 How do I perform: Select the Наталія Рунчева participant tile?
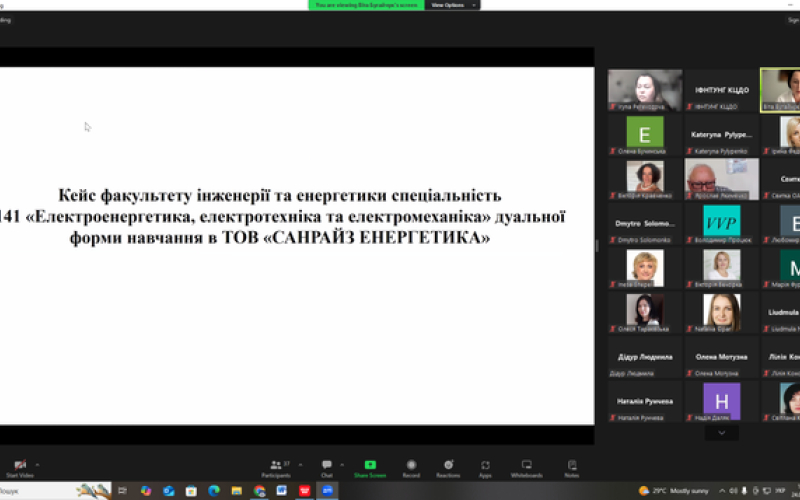[x=645, y=401]
